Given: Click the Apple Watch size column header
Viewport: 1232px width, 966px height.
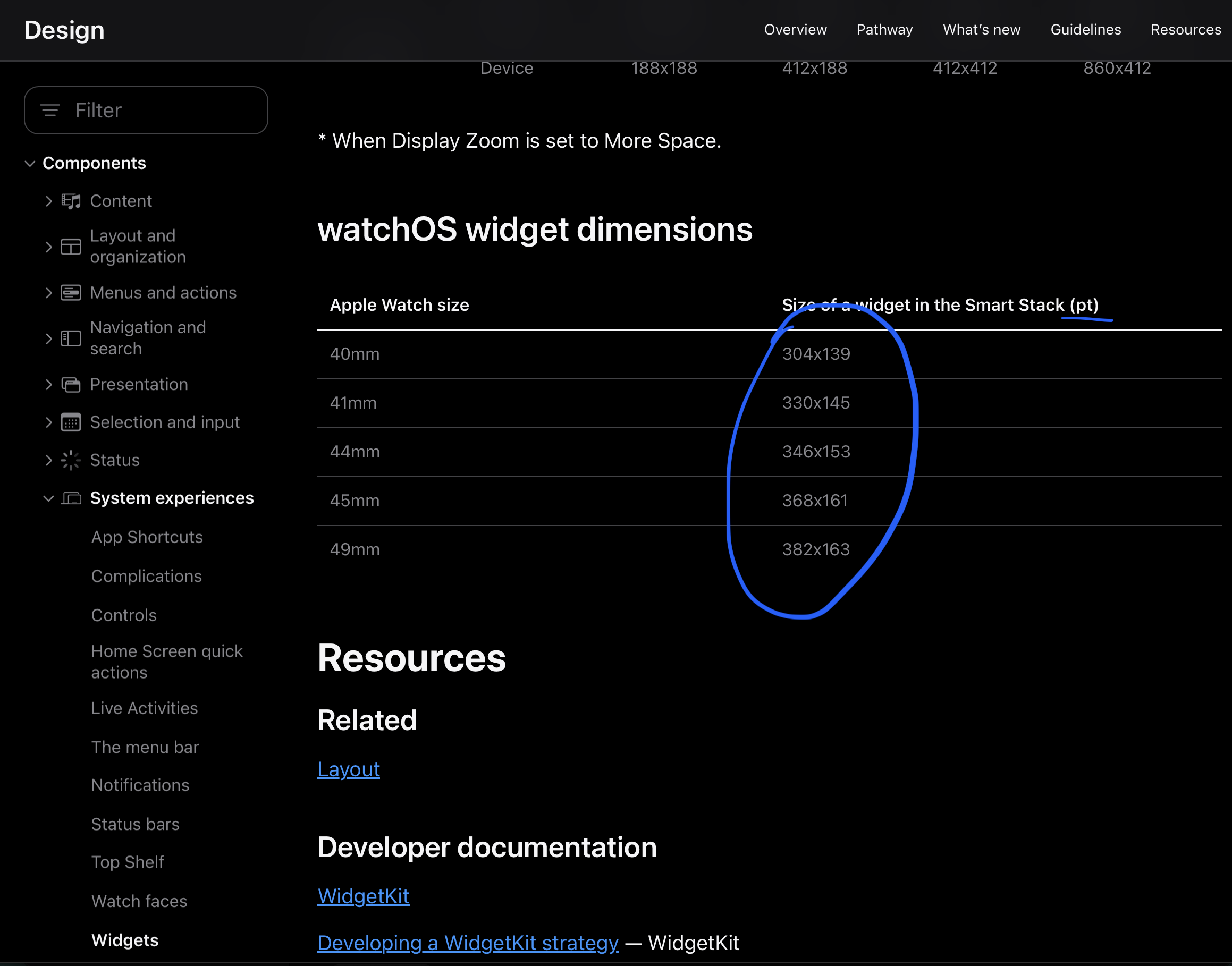Looking at the screenshot, I should (x=399, y=306).
